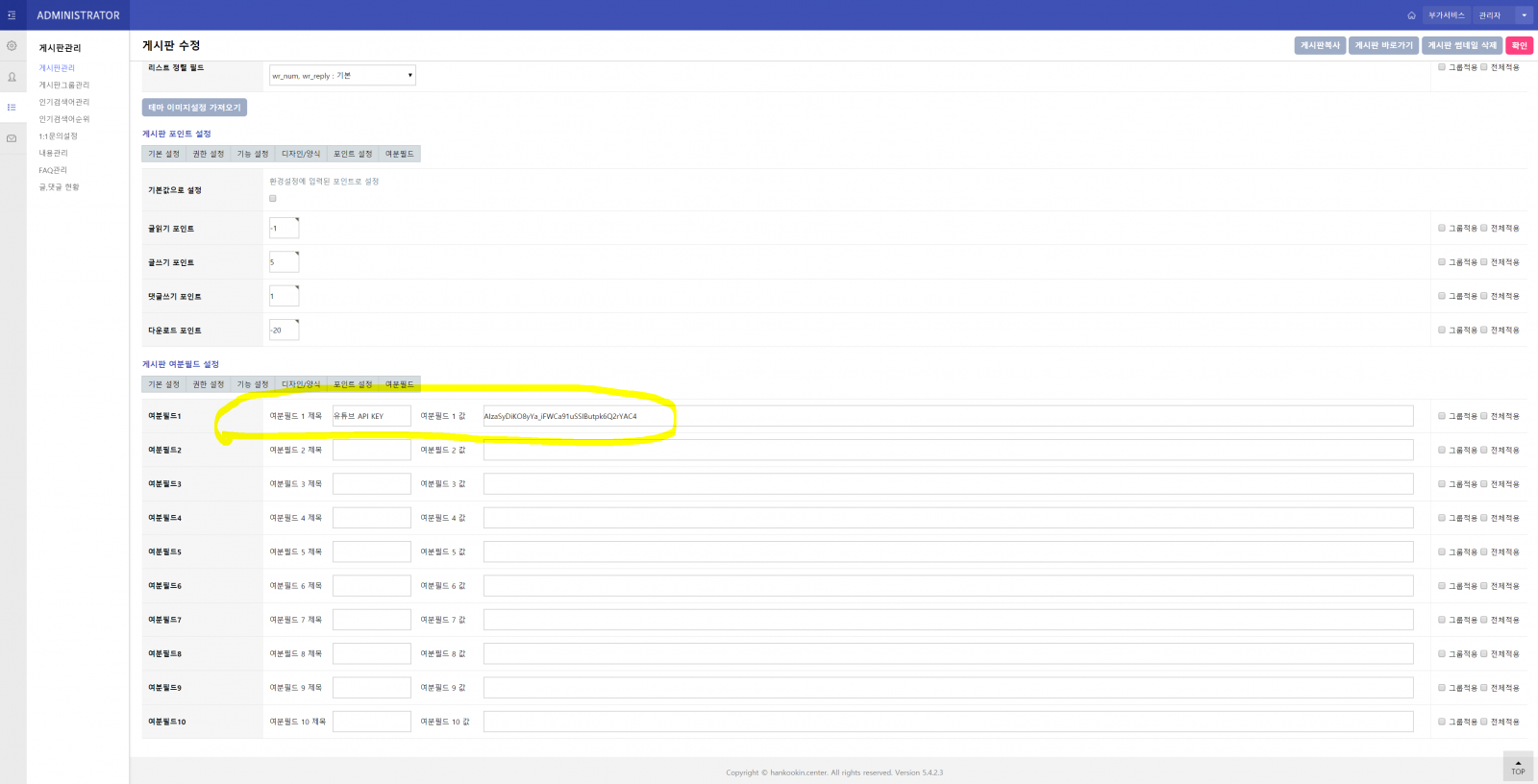Open the 리스트 정렬 필드 dropdown
Screen dimensions: 1538x784
coord(342,75)
